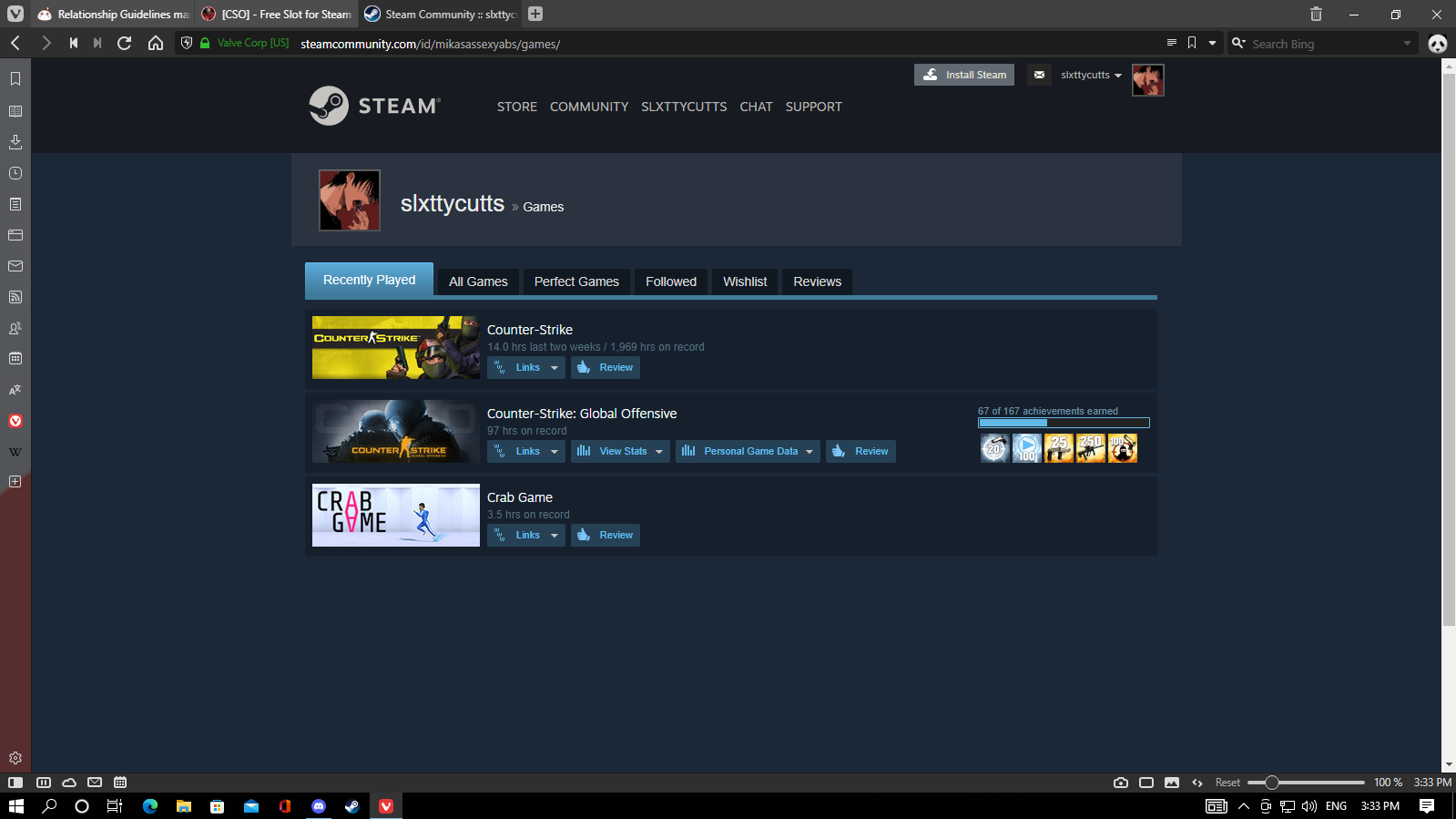The width and height of the screenshot is (1456, 819).
Task: Toggle images loading in status bar
Action: (x=1172, y=783)
